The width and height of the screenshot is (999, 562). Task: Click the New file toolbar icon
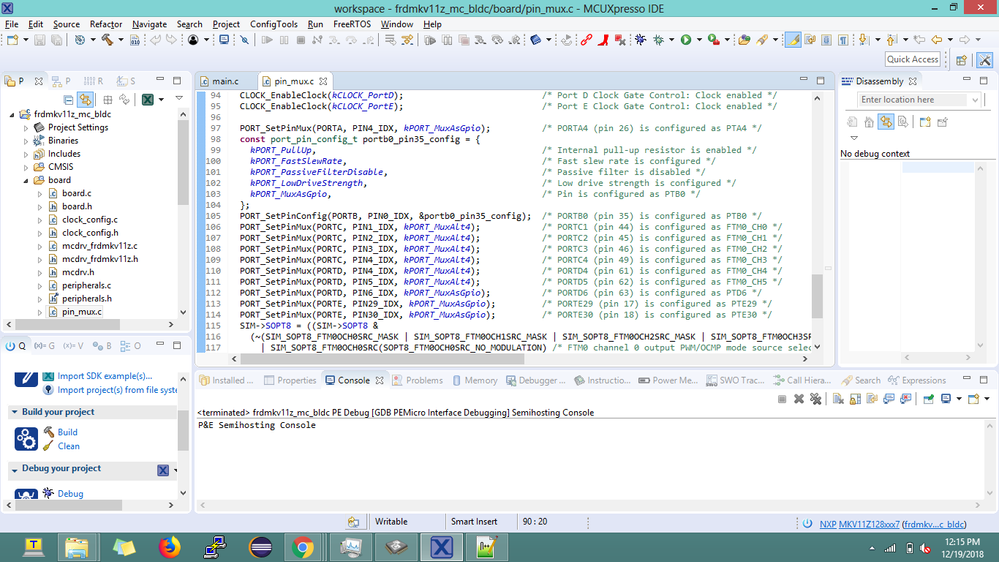12,40
